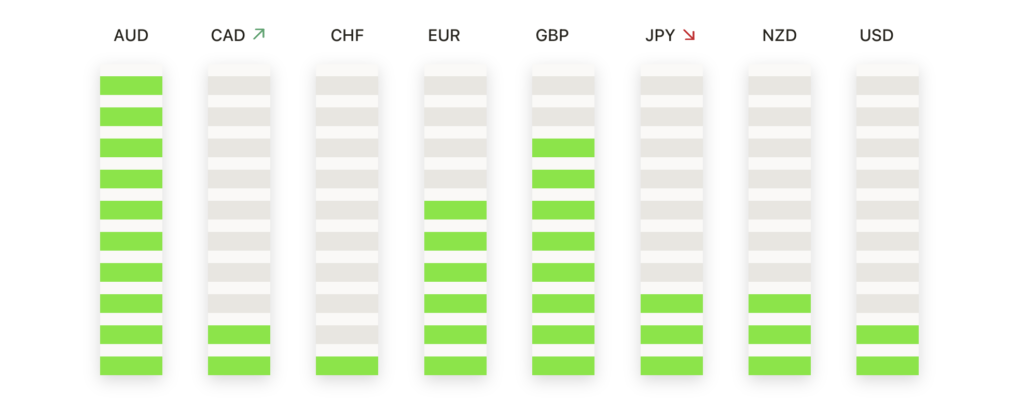The height and width of the screenshot is (412, 1024).
Task: Click the CHF currency heading
Action: click(347, 35)
